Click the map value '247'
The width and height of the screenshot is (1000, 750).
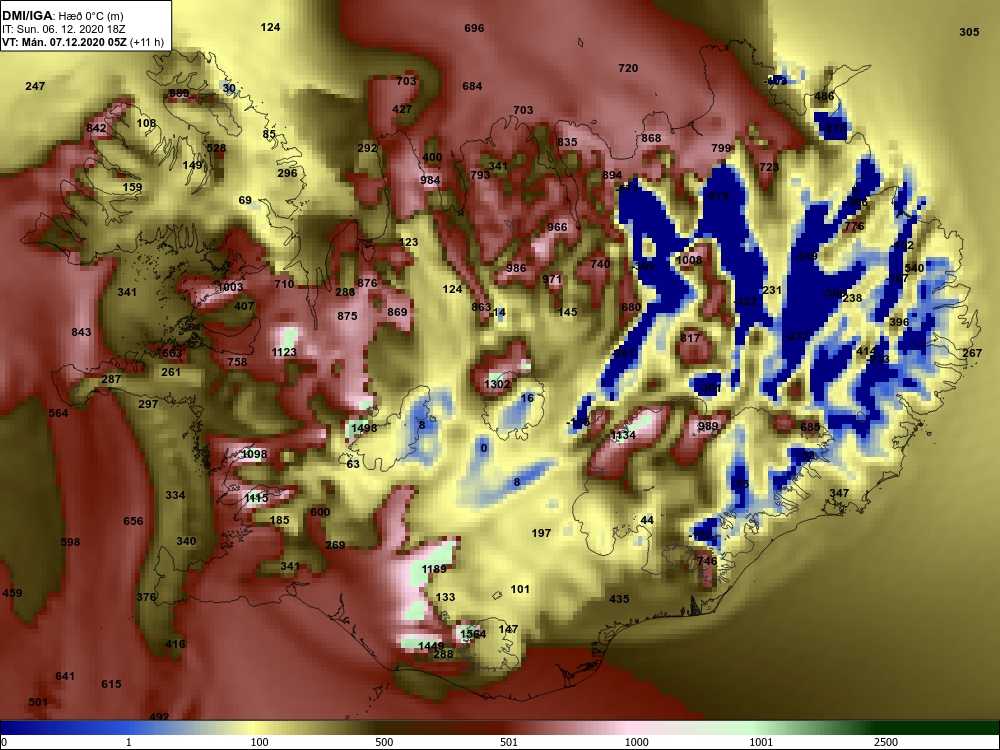(35, 86)
